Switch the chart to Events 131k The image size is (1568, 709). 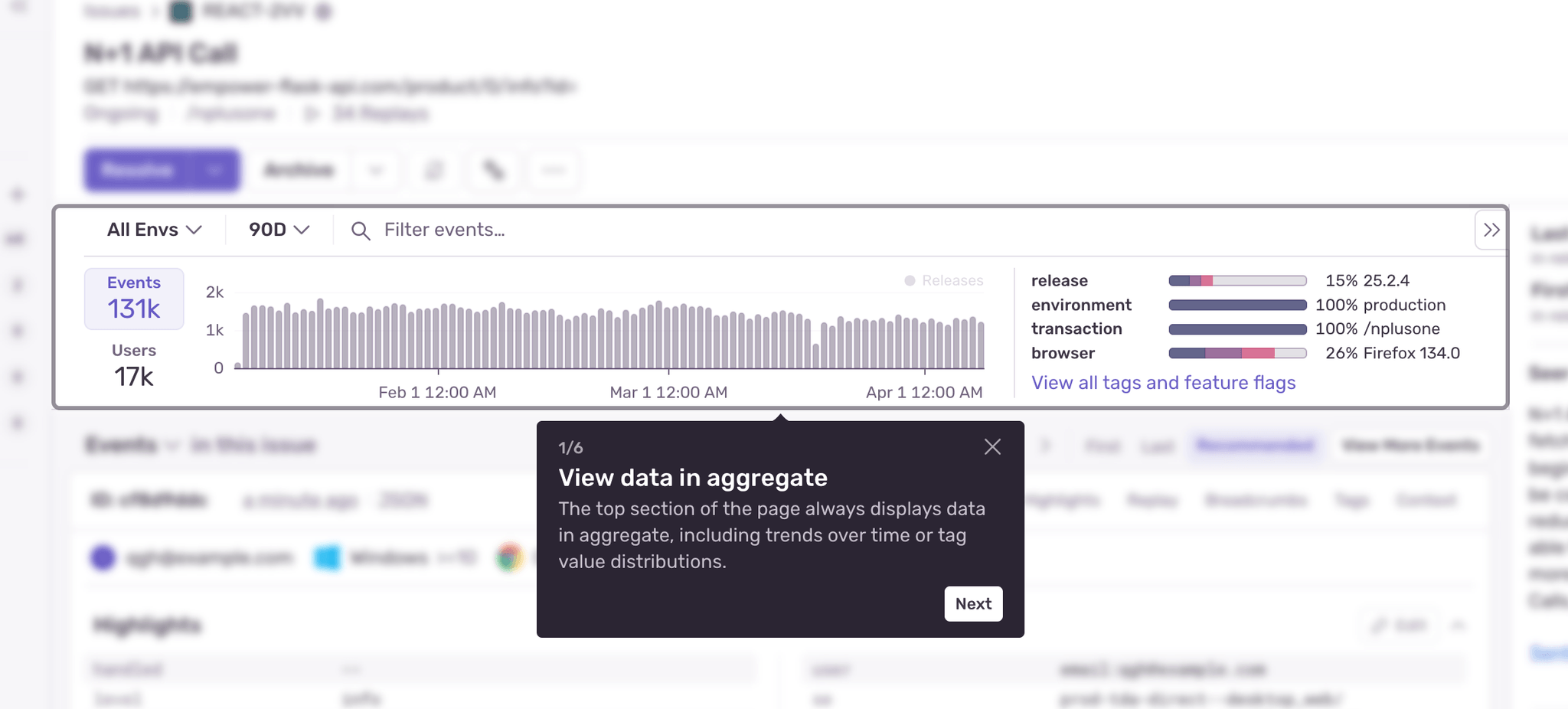(x=134, y=299)
